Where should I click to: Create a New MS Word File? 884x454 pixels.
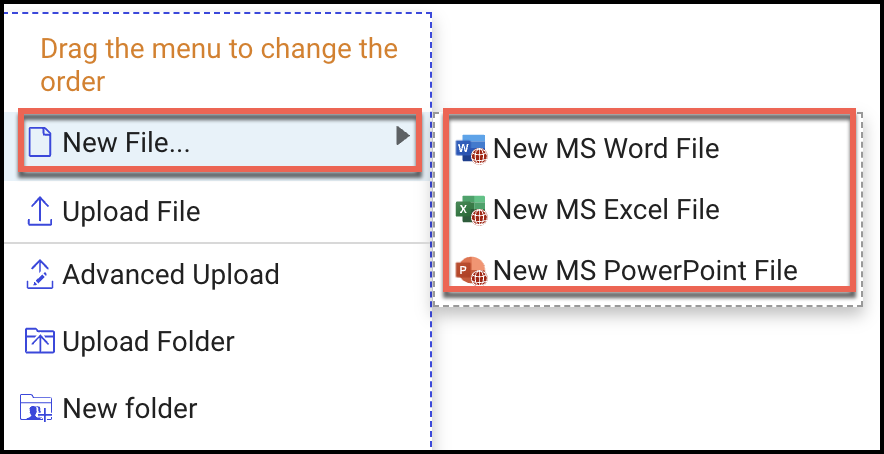click(x=606, y=149)
